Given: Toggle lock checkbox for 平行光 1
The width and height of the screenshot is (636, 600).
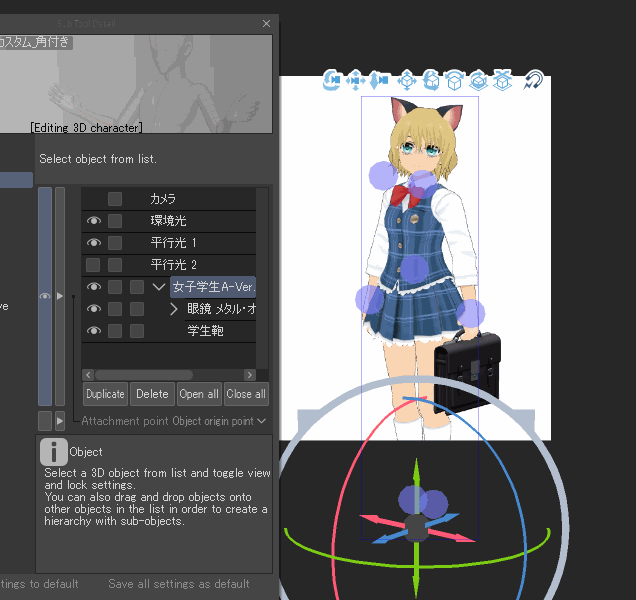Looking at the screenshot, I should (x=115, y=243).
